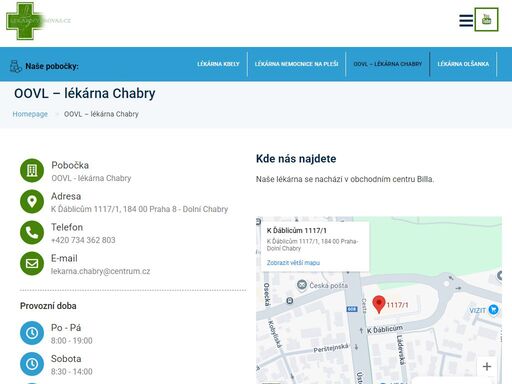Click the green cross pharmacy logo

click(25, 21)
